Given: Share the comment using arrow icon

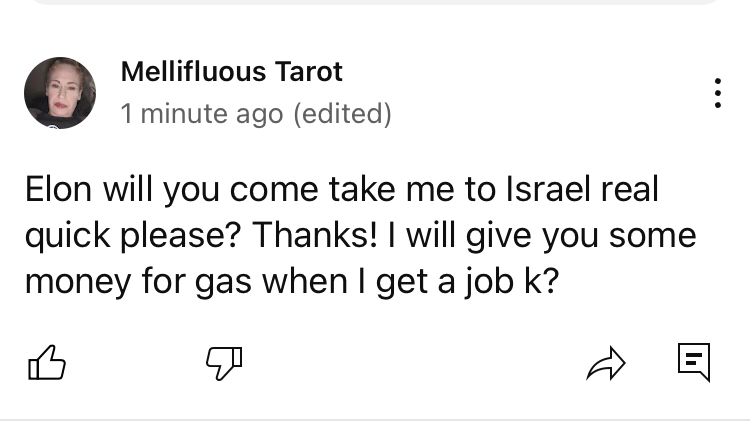Looking at the screenshot, I should coord(606,362).
